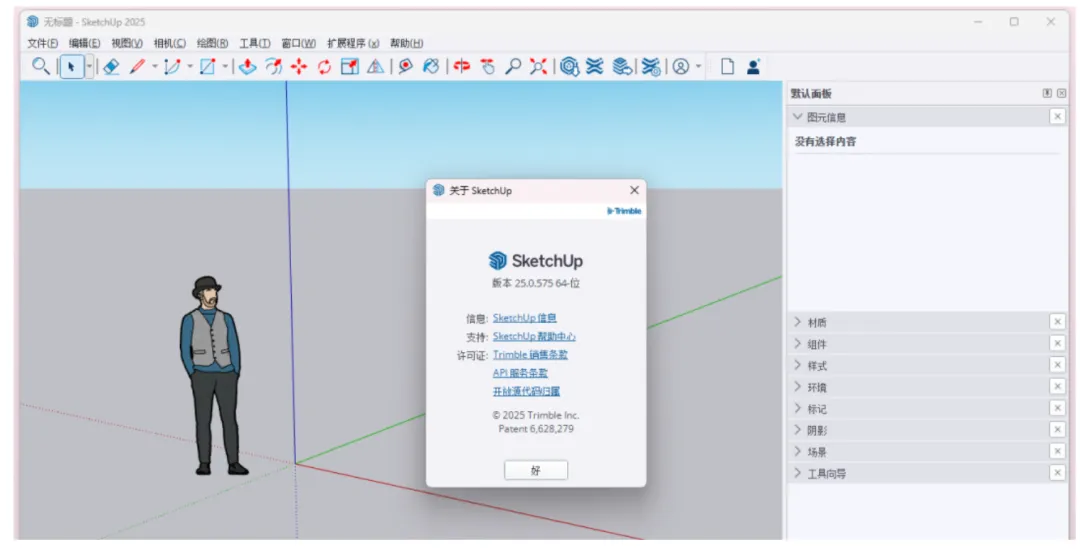Select the Paint Bucket tool

pos(431,66)
